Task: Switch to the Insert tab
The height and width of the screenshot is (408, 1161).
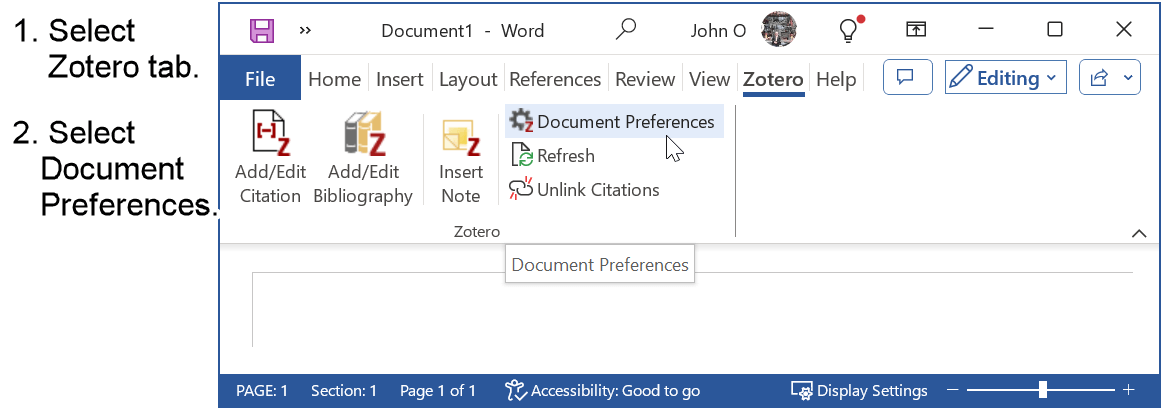Action: pos(400,78)
